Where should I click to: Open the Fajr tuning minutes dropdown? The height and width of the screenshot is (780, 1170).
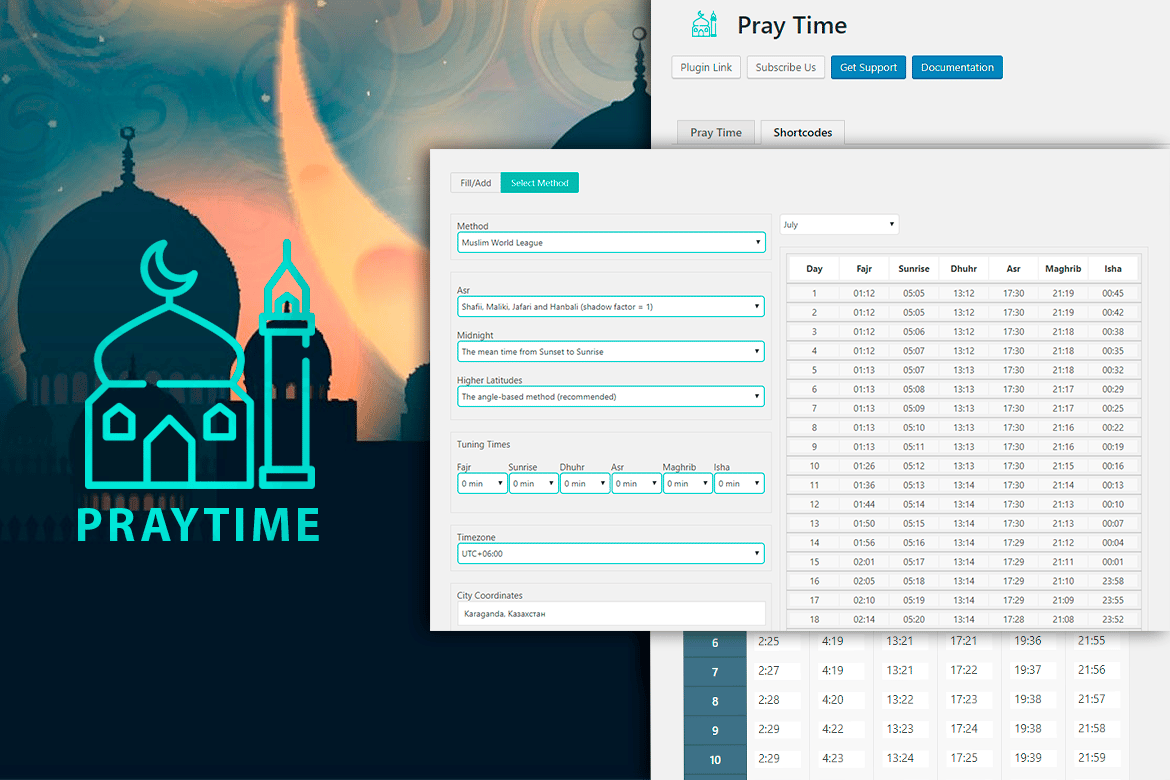pos(482,484)
